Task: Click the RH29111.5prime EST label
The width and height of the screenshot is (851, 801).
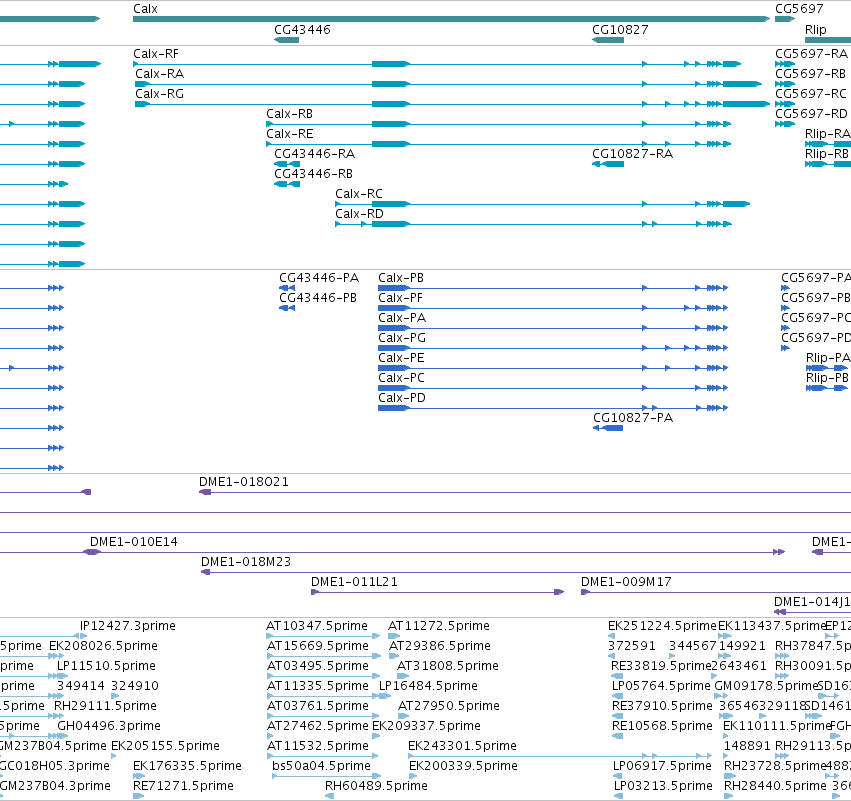Action: point(105,705)
